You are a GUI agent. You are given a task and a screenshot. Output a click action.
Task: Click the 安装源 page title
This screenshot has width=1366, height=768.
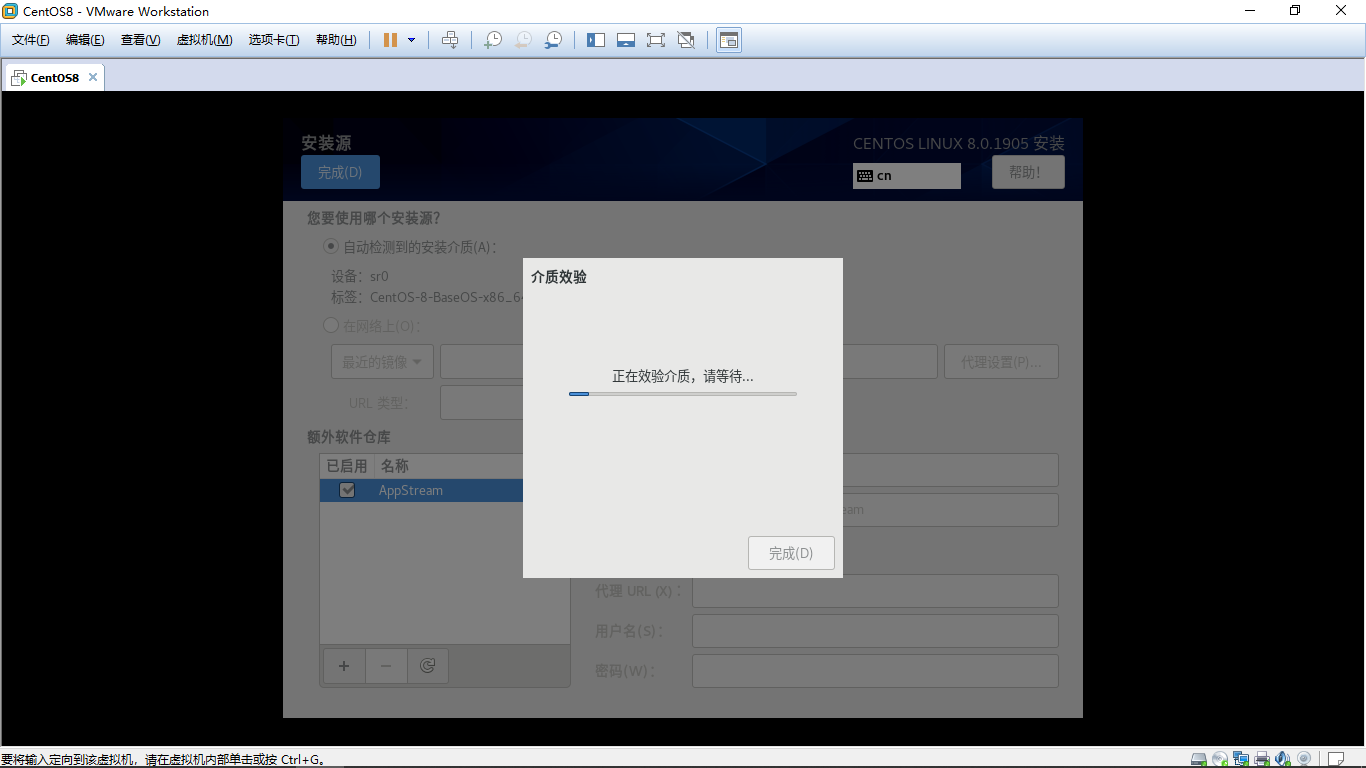[326, 143]
